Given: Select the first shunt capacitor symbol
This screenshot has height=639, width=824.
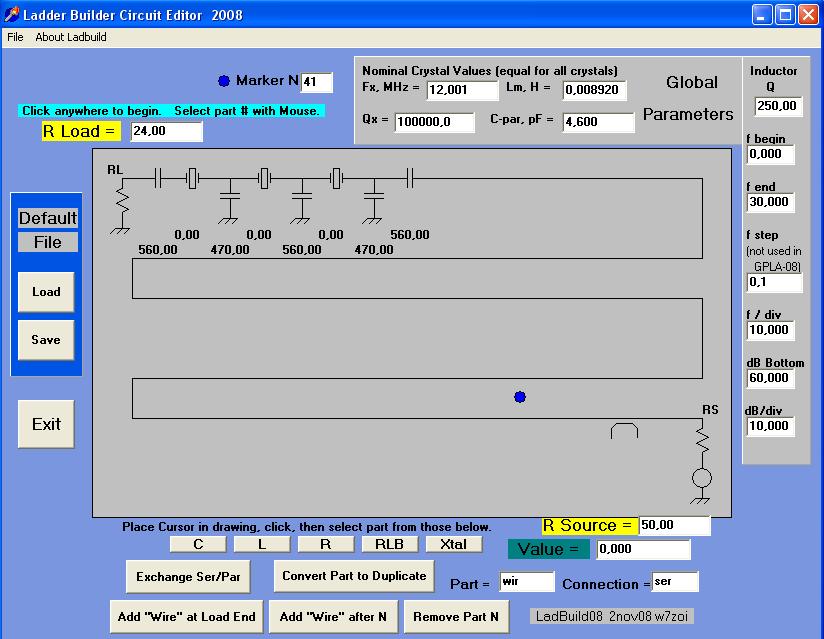Looking at the screenshot, I should 229,201.
